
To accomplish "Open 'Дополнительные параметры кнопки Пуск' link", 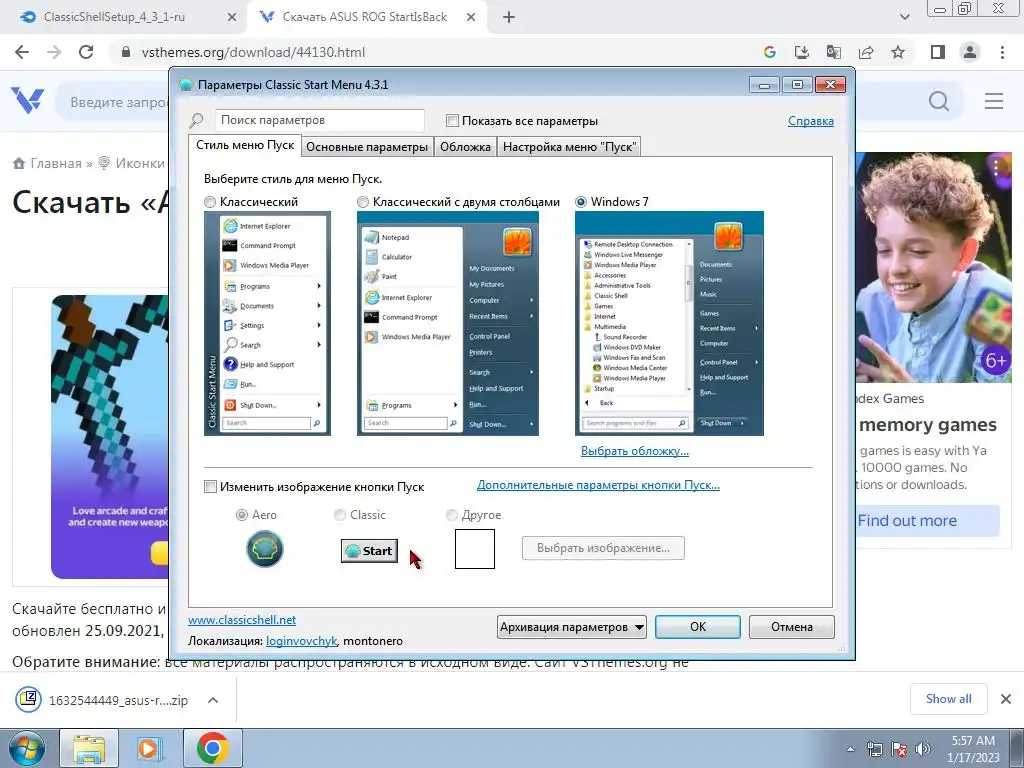I will point(598,485).
